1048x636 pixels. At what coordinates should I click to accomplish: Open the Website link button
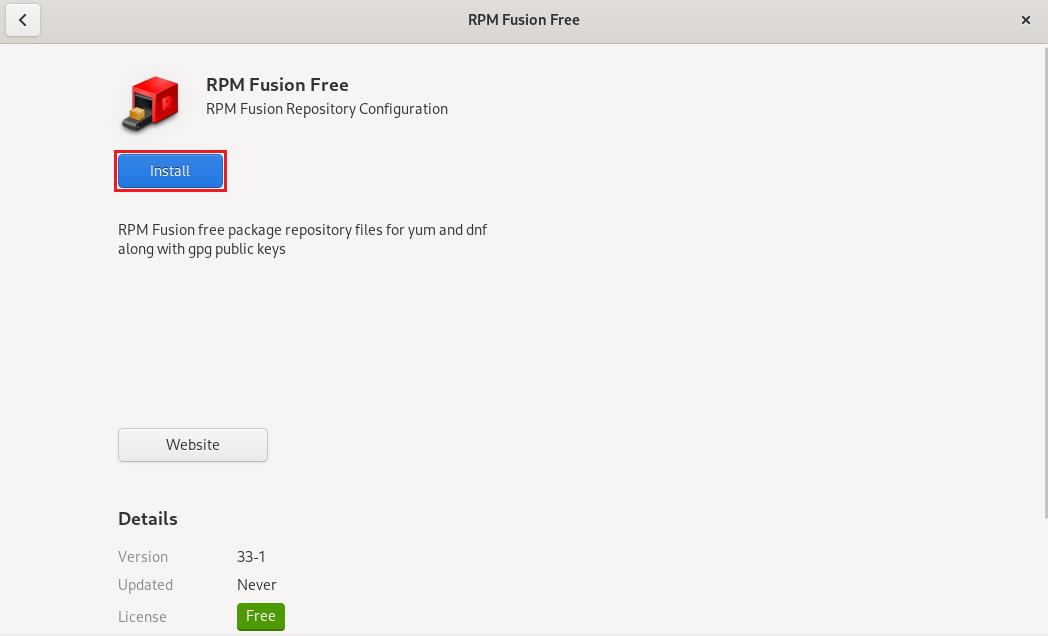(193, 445)
